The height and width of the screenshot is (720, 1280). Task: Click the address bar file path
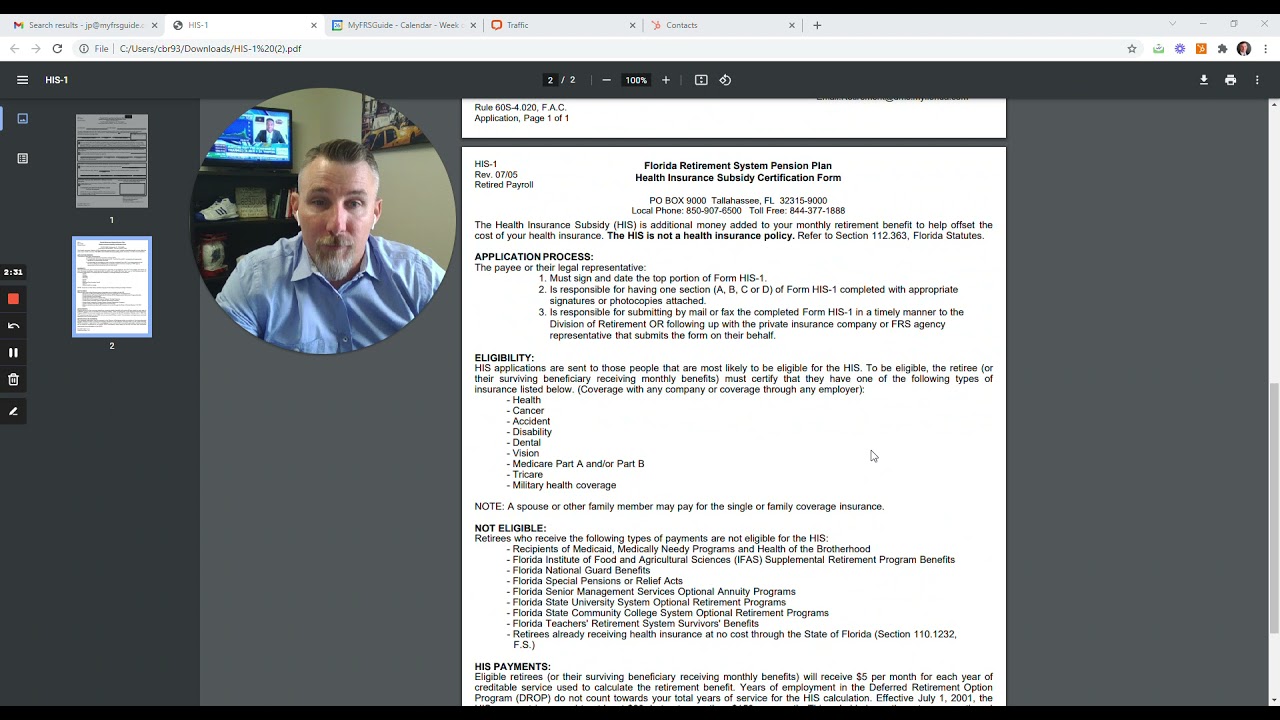point(210,48)
